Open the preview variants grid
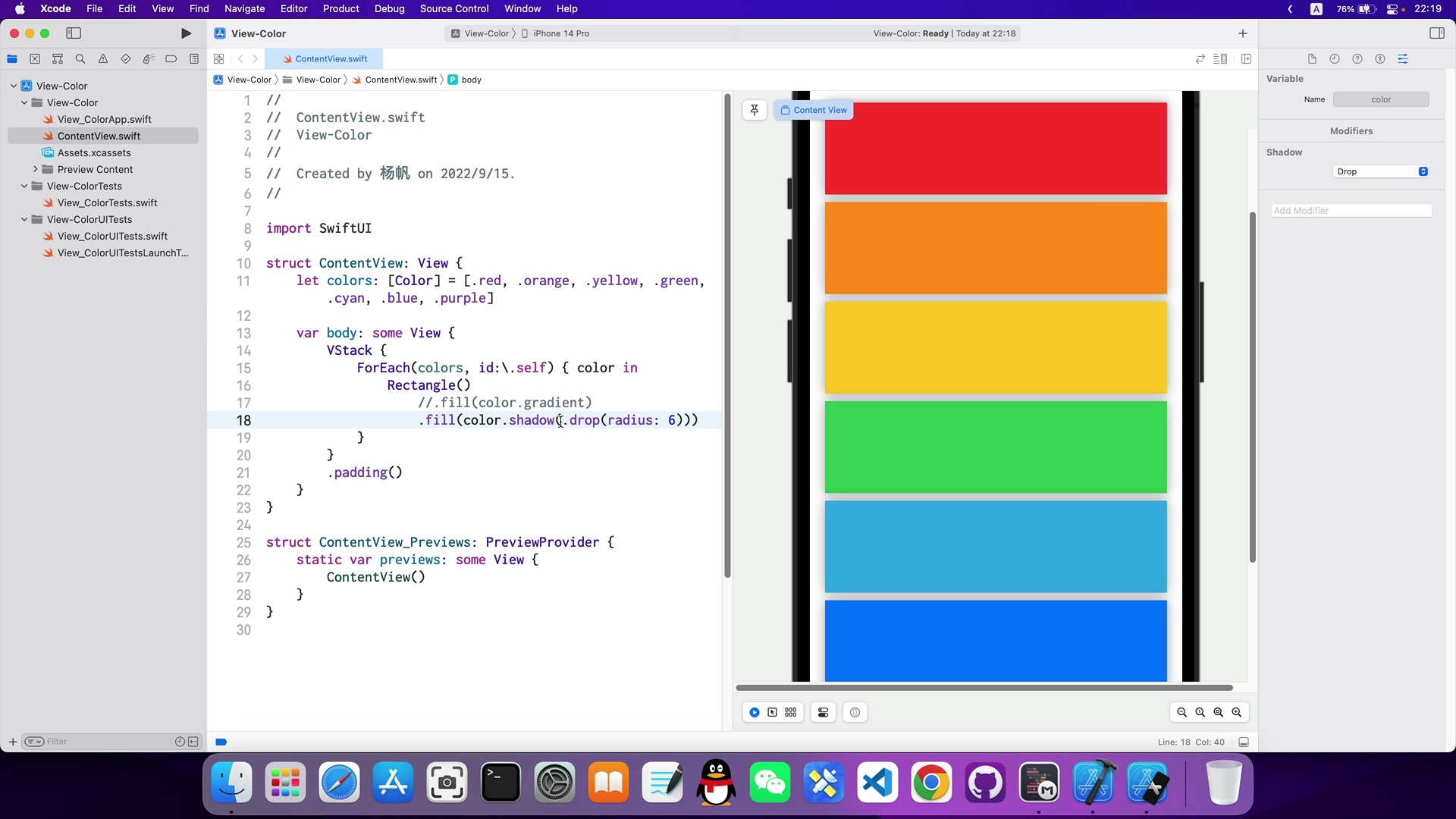 (x=791, y=713)
